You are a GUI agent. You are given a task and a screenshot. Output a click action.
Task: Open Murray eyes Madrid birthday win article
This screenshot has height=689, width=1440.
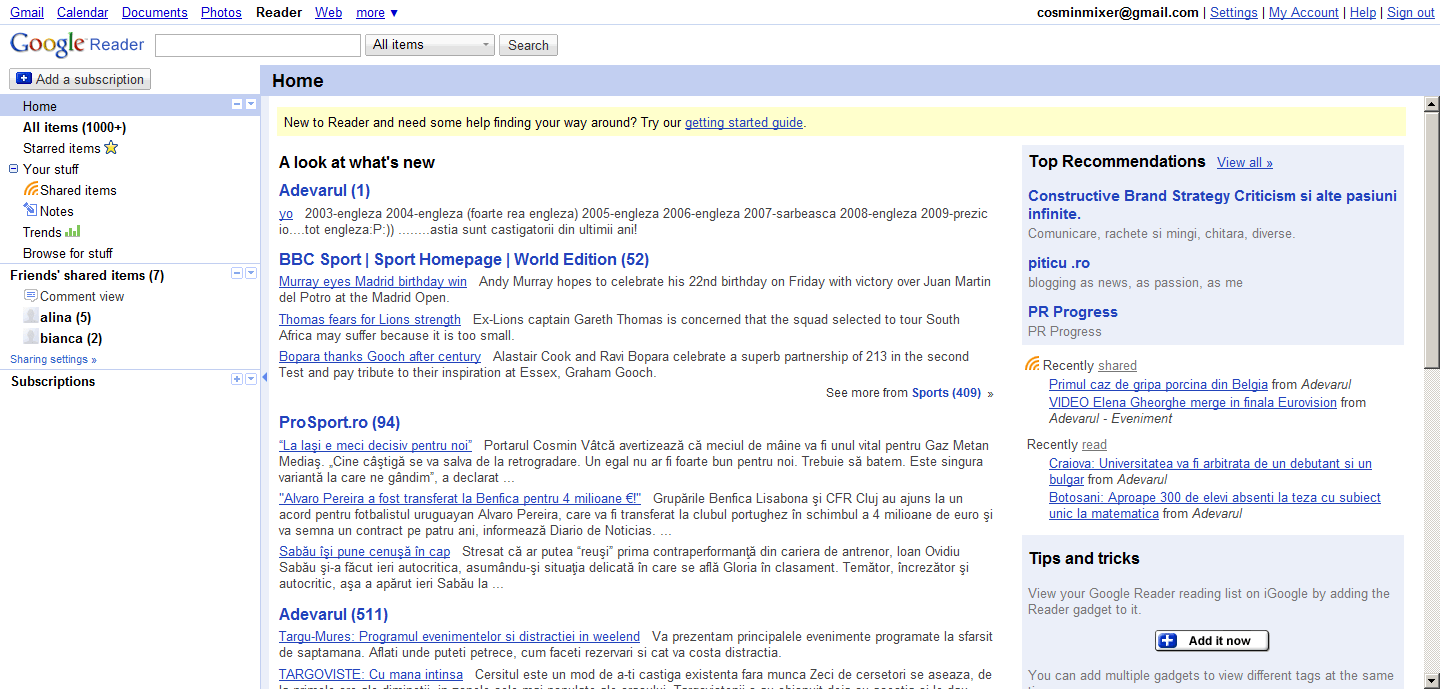(x=373, y=282)
